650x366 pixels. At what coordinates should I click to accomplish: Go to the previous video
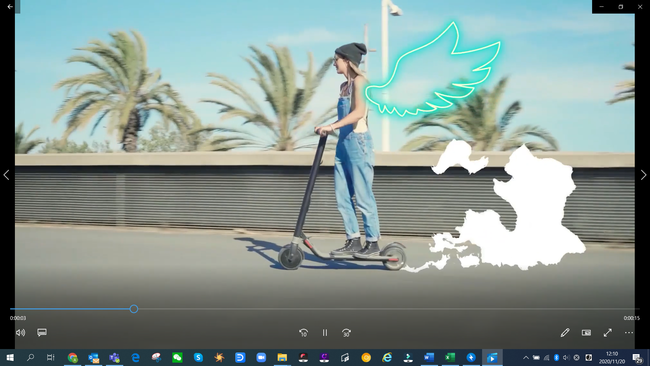pyautogui.click(x=6, y=175)
